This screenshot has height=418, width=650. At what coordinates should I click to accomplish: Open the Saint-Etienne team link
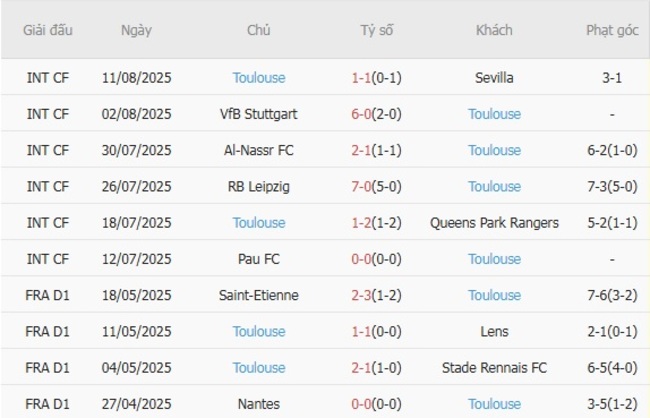[x=258, y=295]
